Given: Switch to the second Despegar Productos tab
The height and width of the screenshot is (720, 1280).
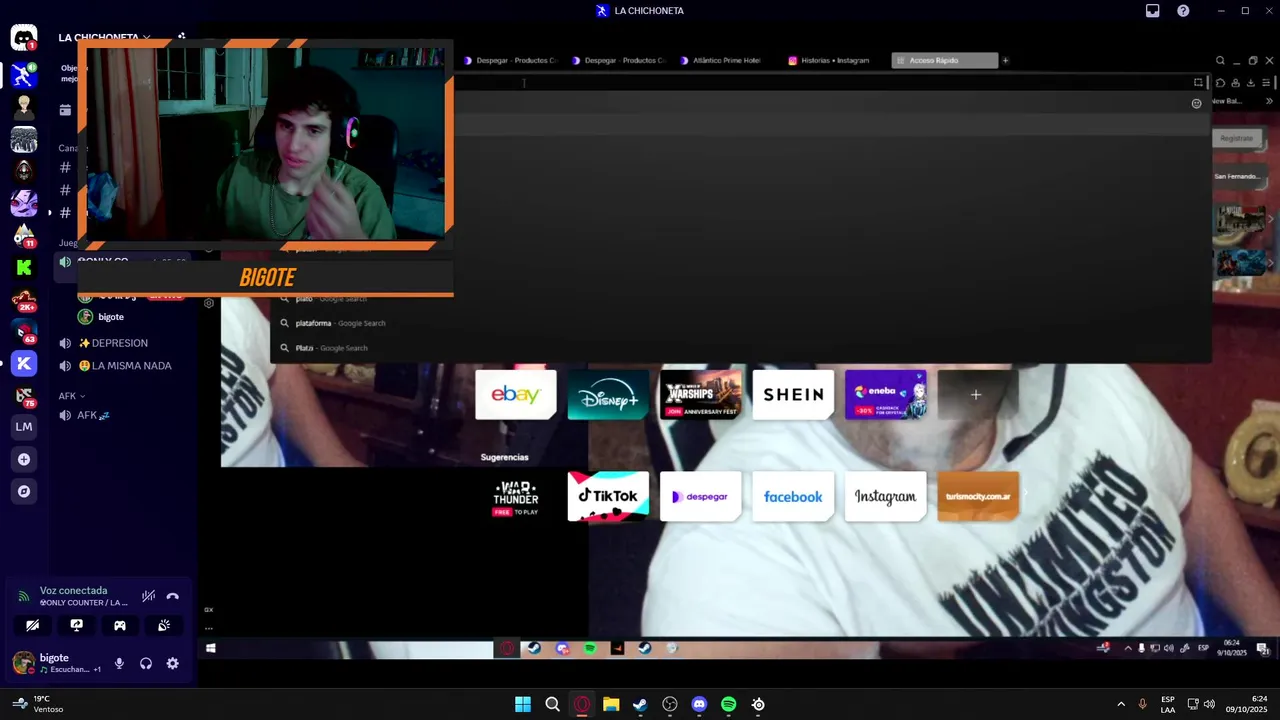Looking at the screenshot, I should 618,60.
